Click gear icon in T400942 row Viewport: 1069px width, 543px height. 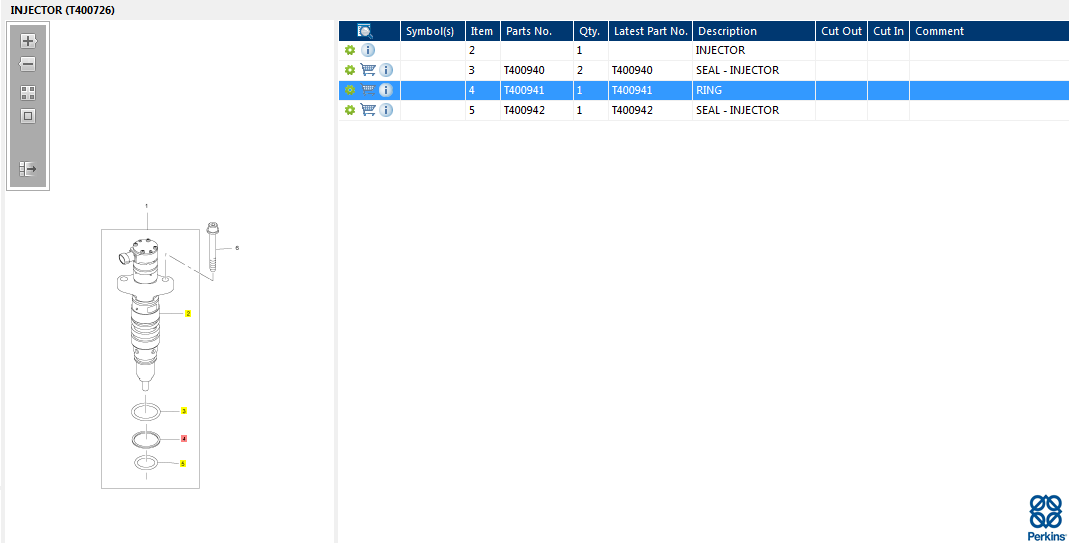tap(350, 110)
